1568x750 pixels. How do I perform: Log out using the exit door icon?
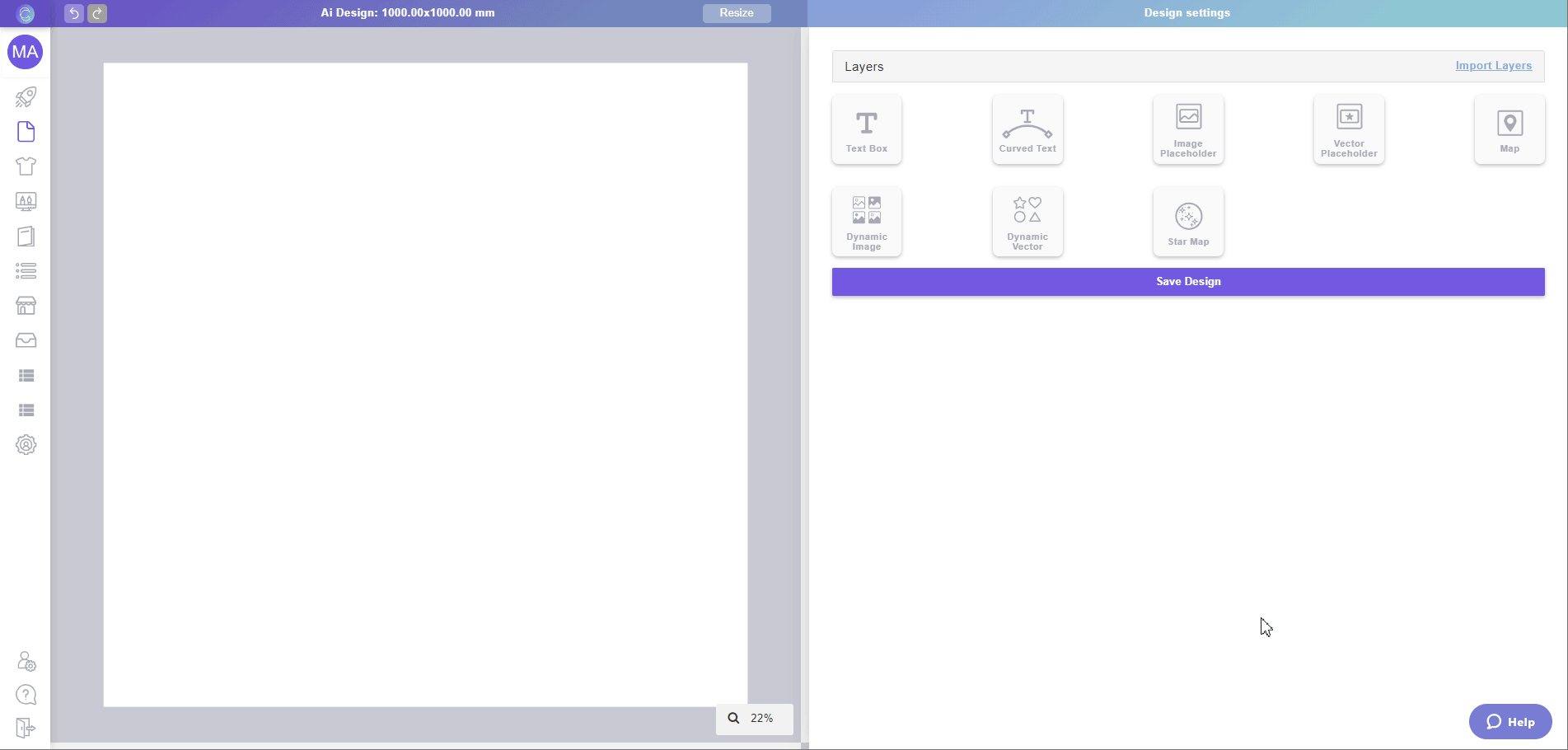pos(26,729)
